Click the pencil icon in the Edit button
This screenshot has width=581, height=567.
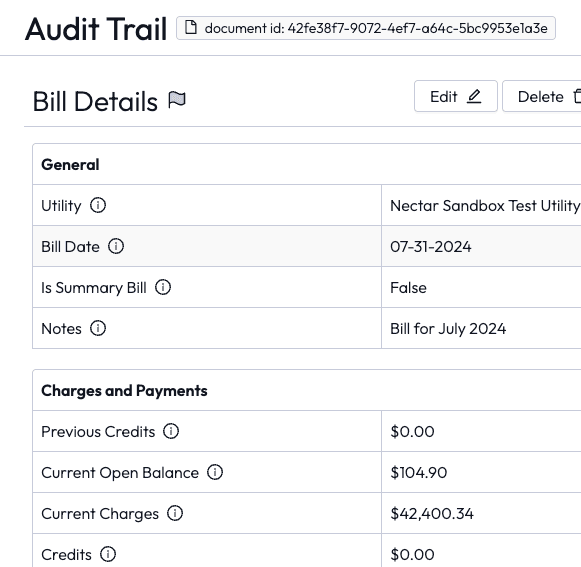474,96
